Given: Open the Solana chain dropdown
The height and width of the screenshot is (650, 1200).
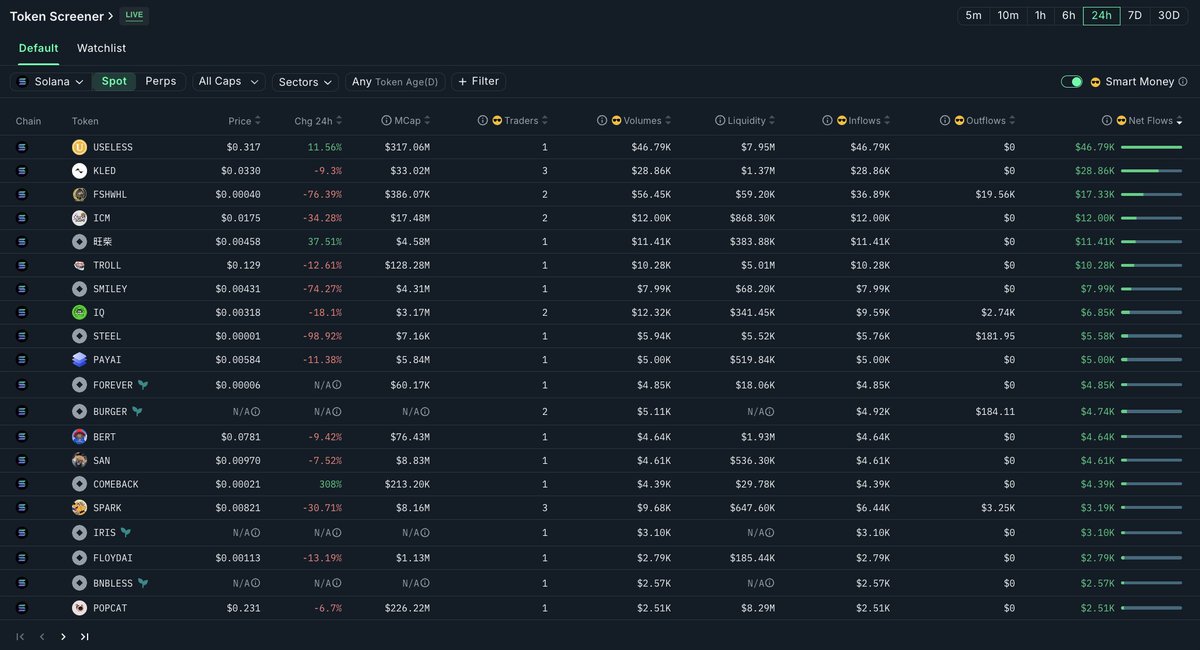Looking at the screenshot, I should coord(51,82).
